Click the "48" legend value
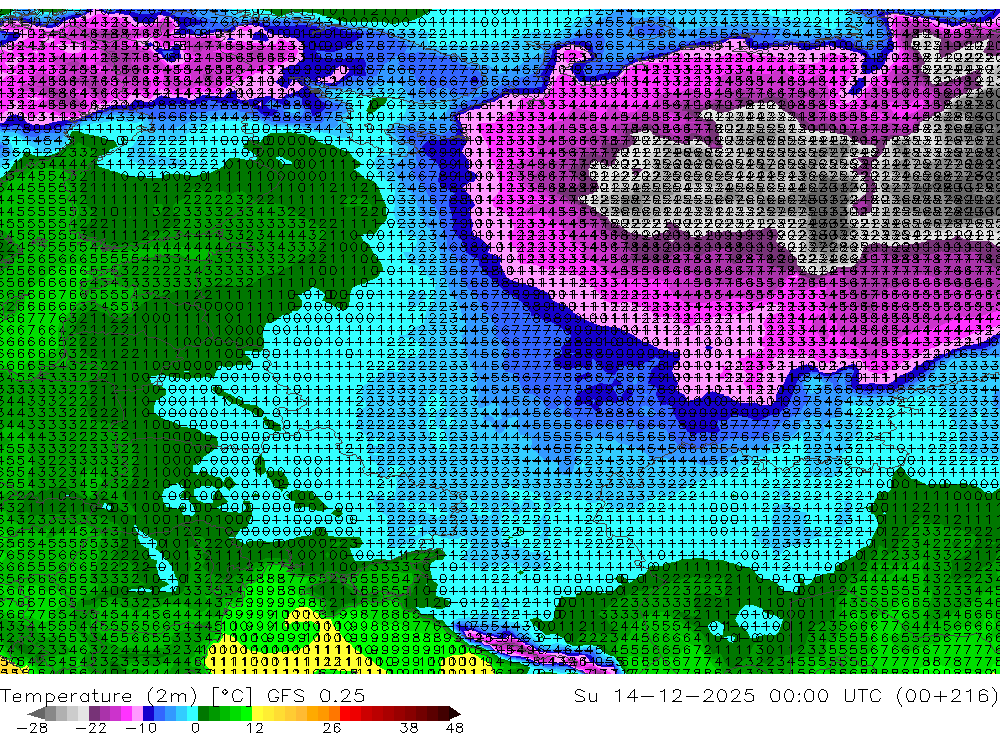Image resolution: width=1000 pixels, height=733 pixels. 455,728
